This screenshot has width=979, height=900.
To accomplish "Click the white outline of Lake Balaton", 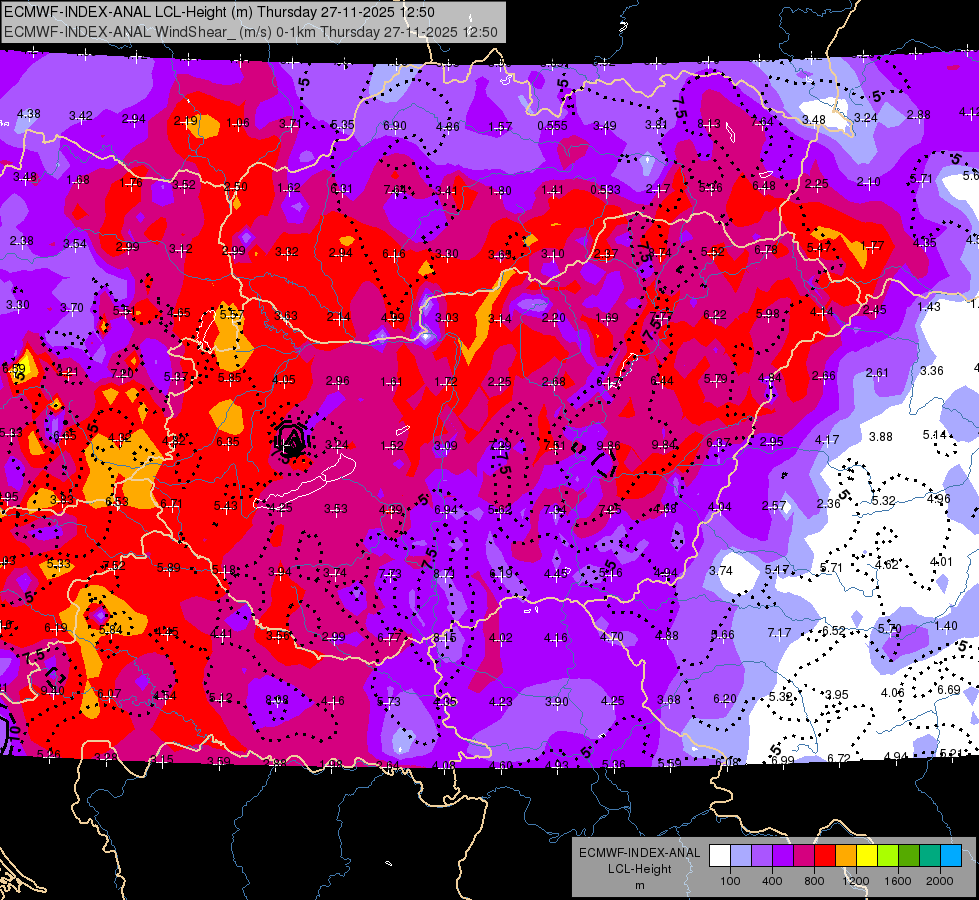I will point(306,482).
